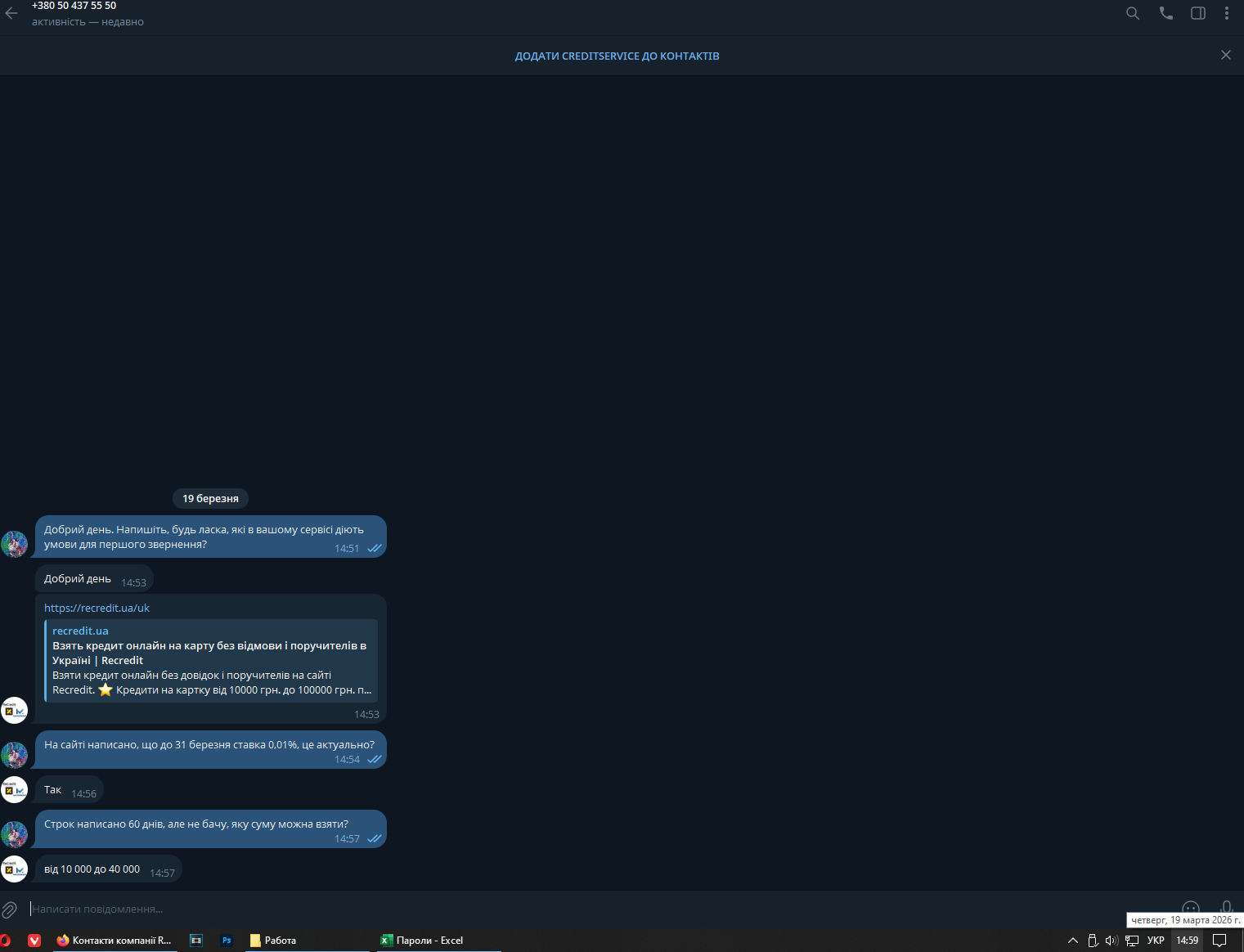Click the first message about умови для першого звернення
Viewport: 1244px width, 952px height.
point(211,537)
